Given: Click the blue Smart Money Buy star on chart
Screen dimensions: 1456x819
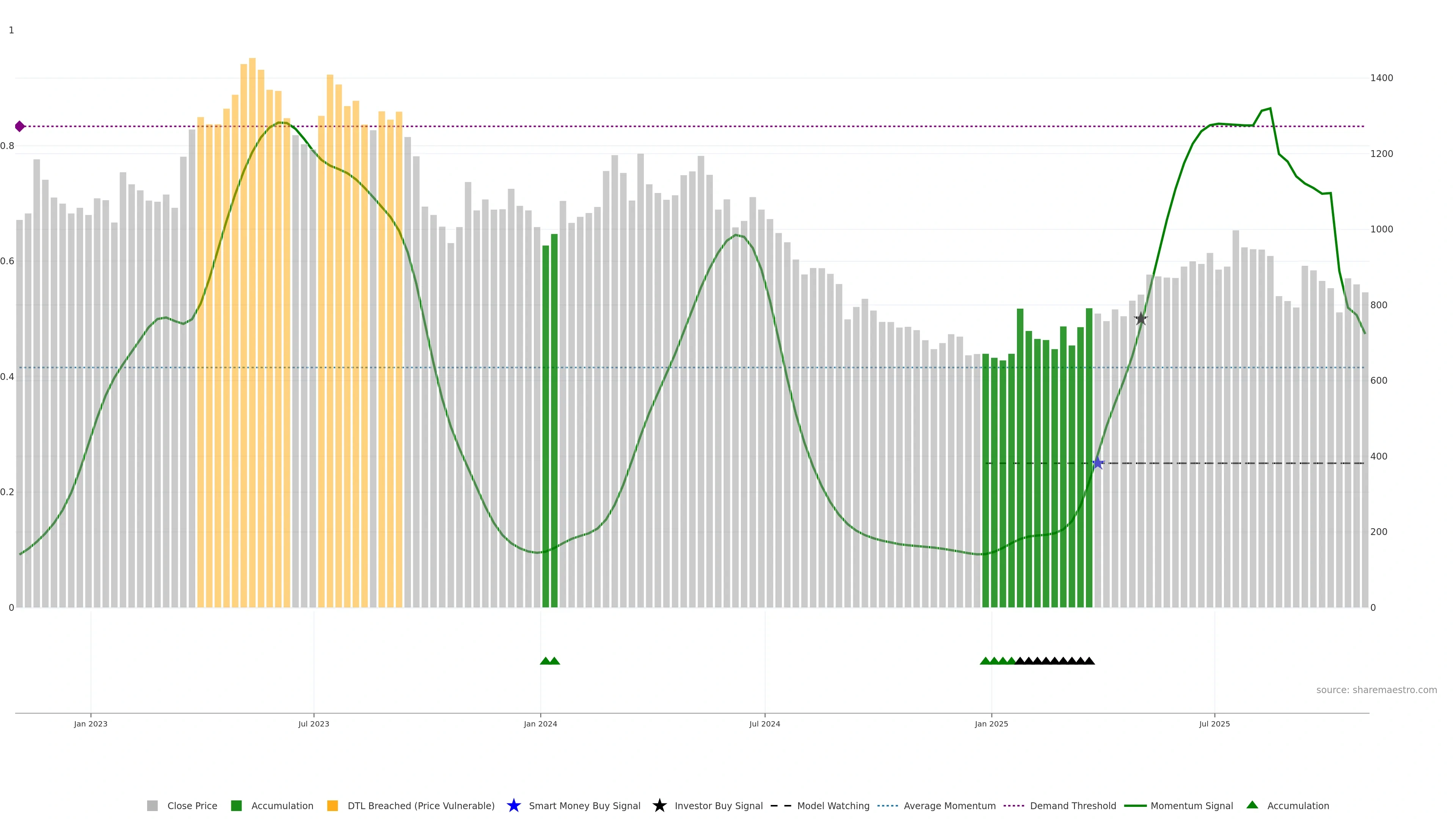Looking at the screenshot, I should [x=1097, y=463].
